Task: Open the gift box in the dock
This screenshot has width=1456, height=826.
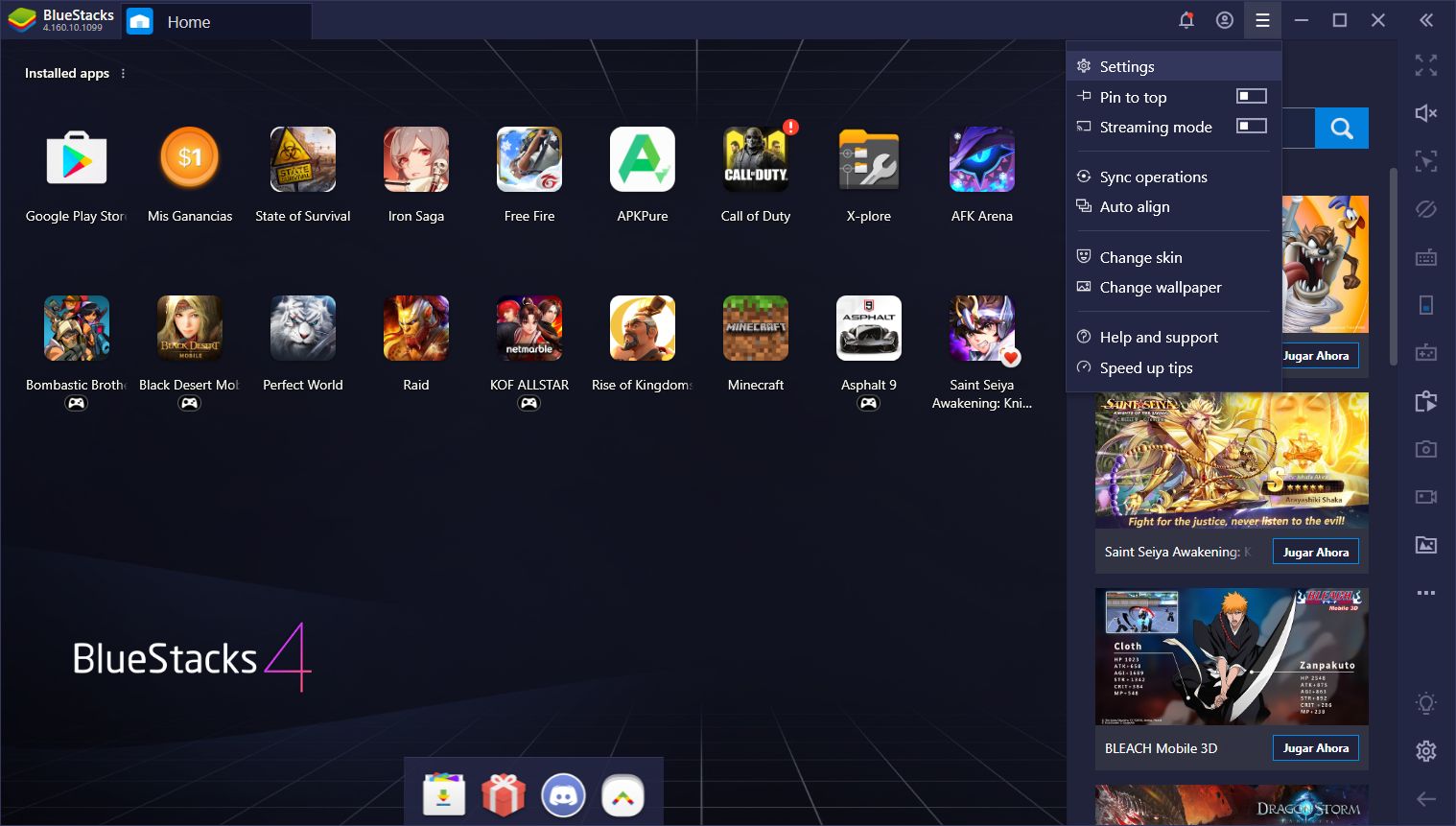Action: click(x=504, y=794)
